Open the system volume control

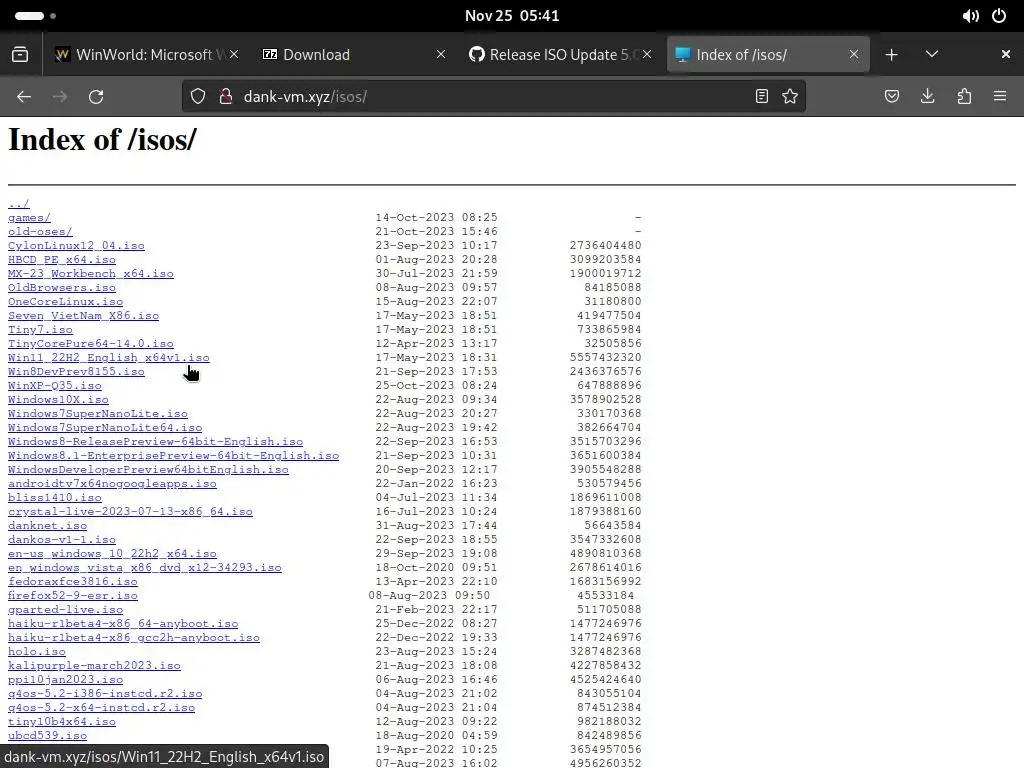click(x=970, y=16)
